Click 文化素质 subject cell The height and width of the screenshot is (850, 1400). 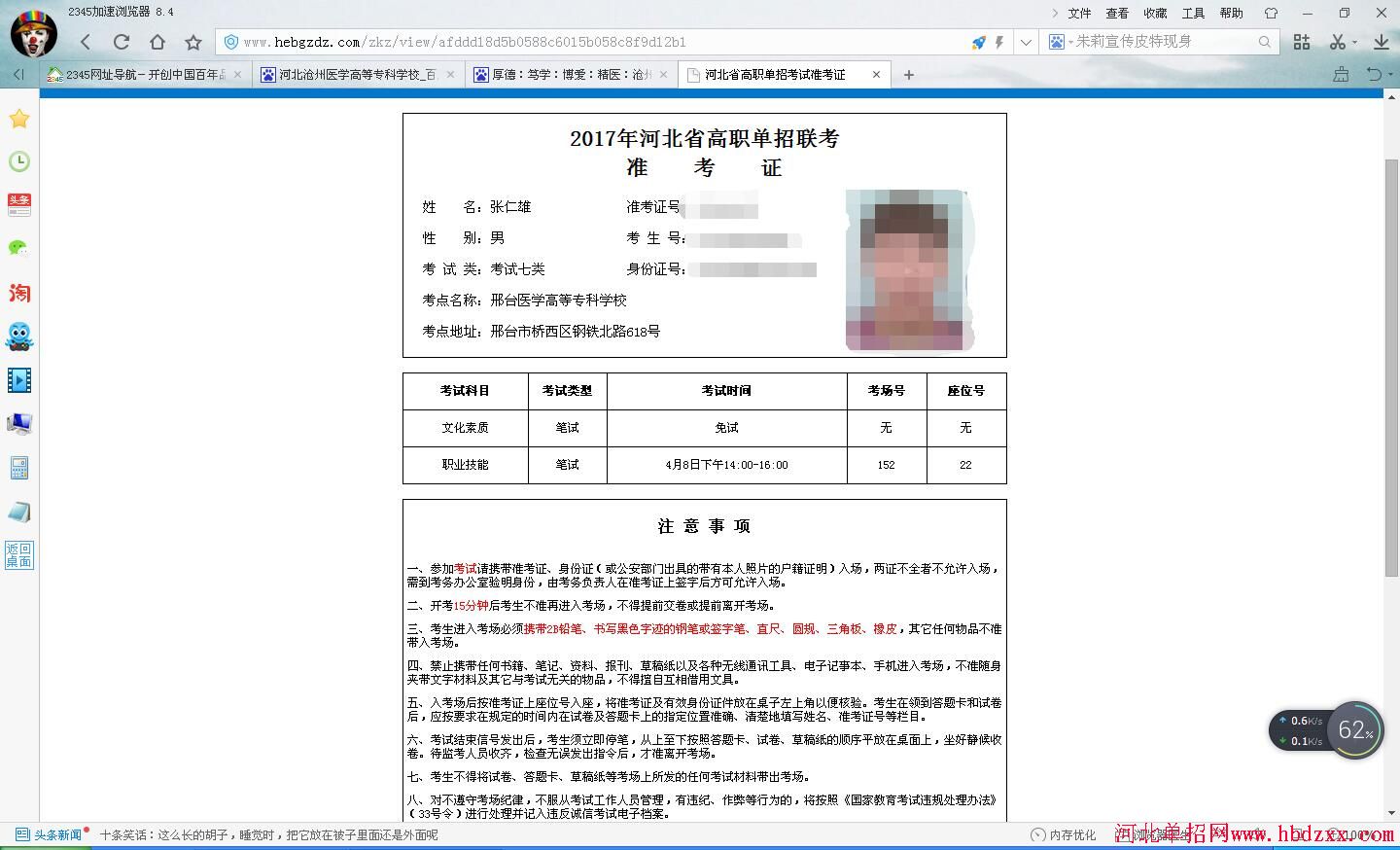pos(466,428)
